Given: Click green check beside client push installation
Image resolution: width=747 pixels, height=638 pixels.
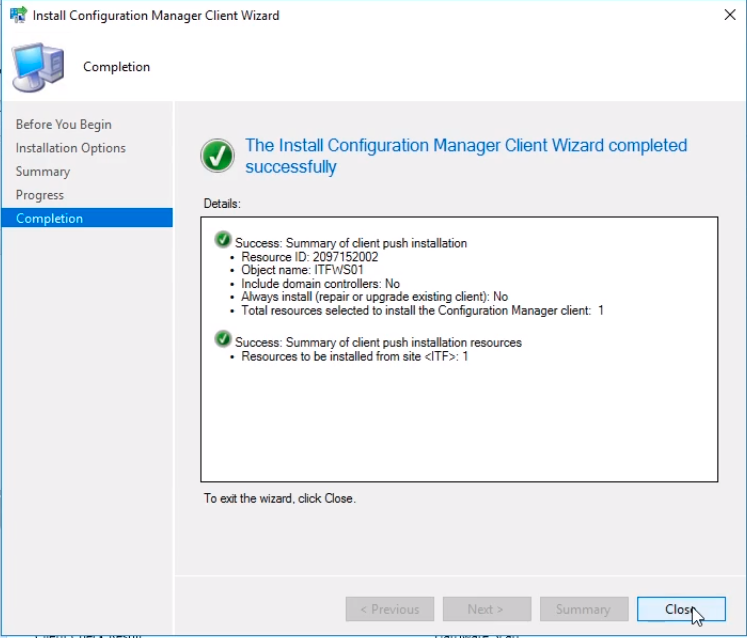Looking at the screenshot, I should click(x=223, y=240).
